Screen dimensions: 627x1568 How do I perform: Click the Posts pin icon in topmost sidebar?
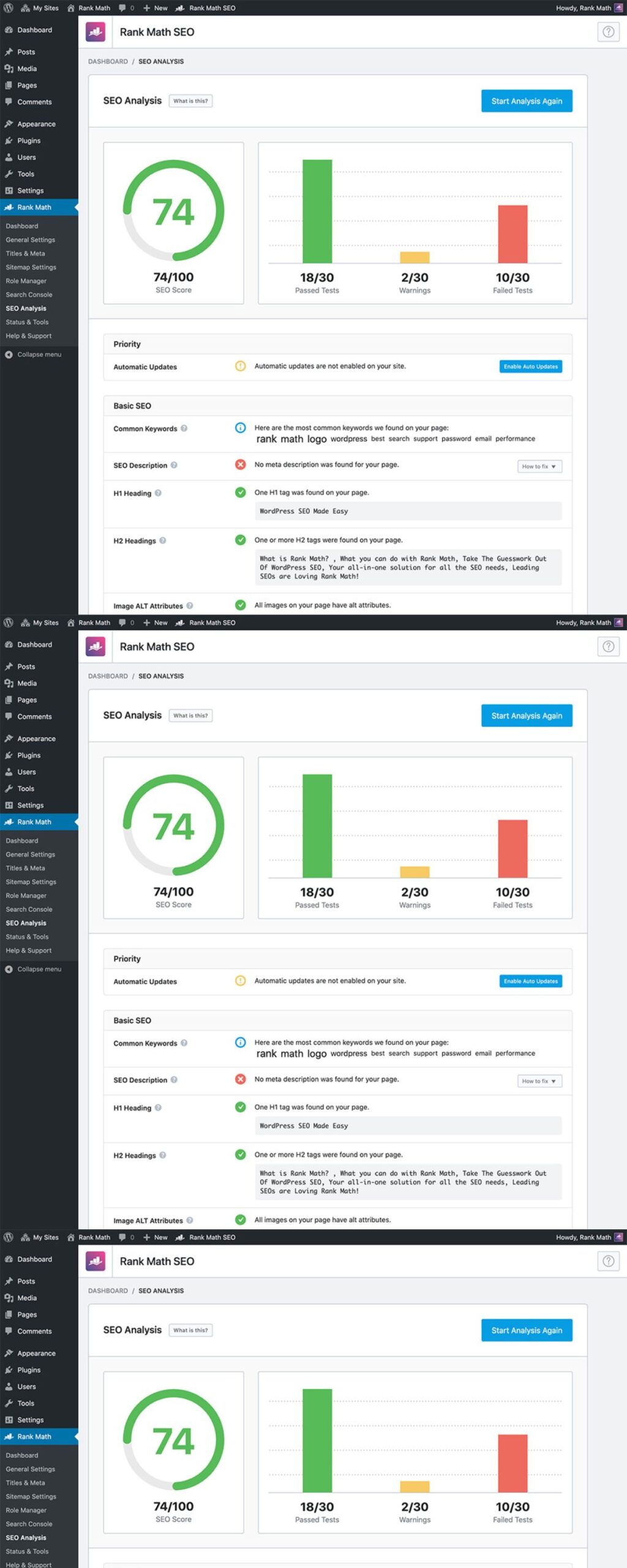pos(9,52)
